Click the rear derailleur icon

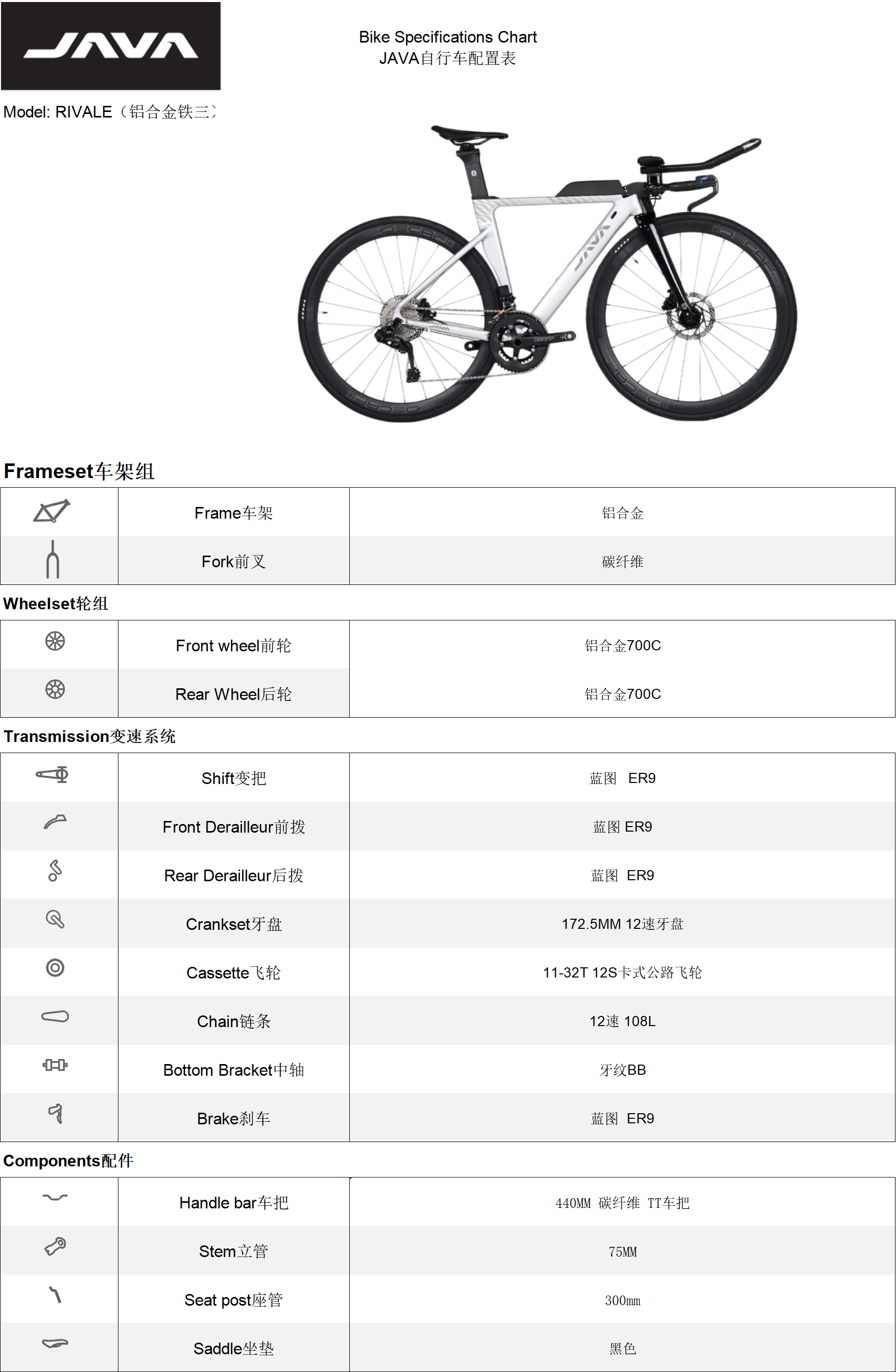55,871
